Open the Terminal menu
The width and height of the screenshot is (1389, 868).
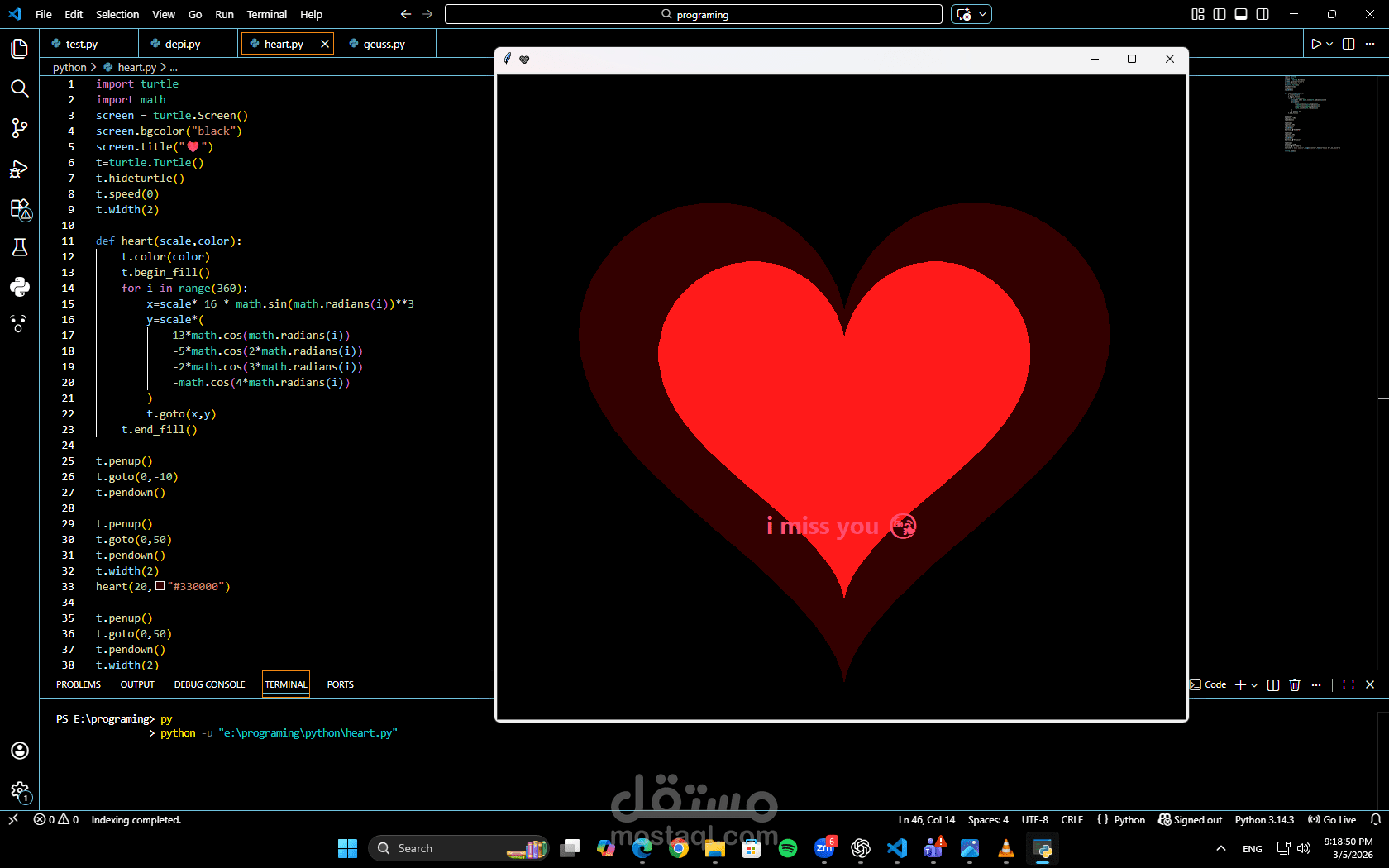click(x=266, y=14)
